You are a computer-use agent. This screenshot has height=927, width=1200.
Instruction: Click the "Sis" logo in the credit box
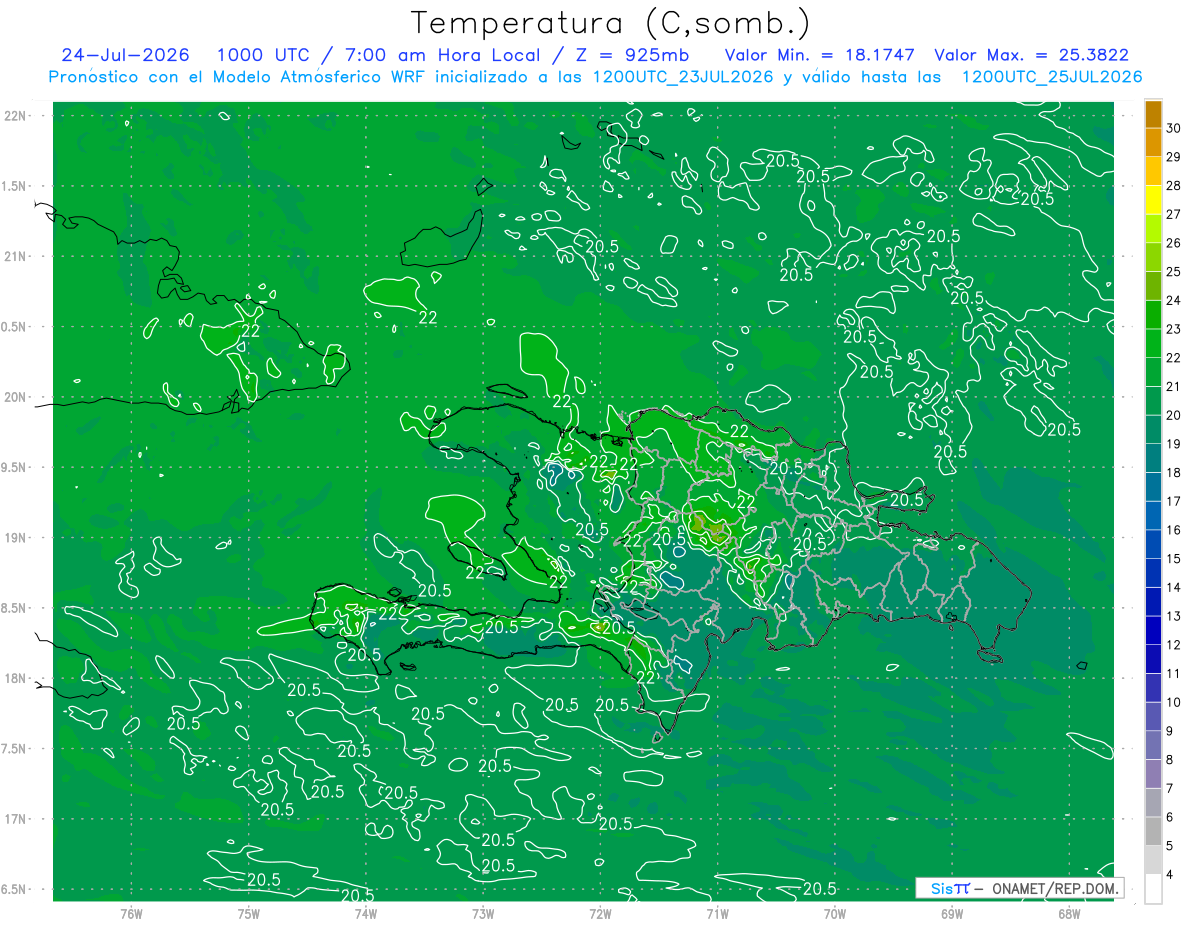(941, 888)
